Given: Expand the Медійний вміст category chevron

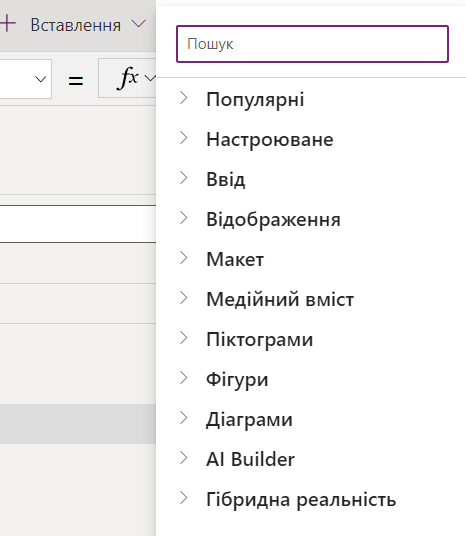Looking at the screenshot, I should (184, 298).
